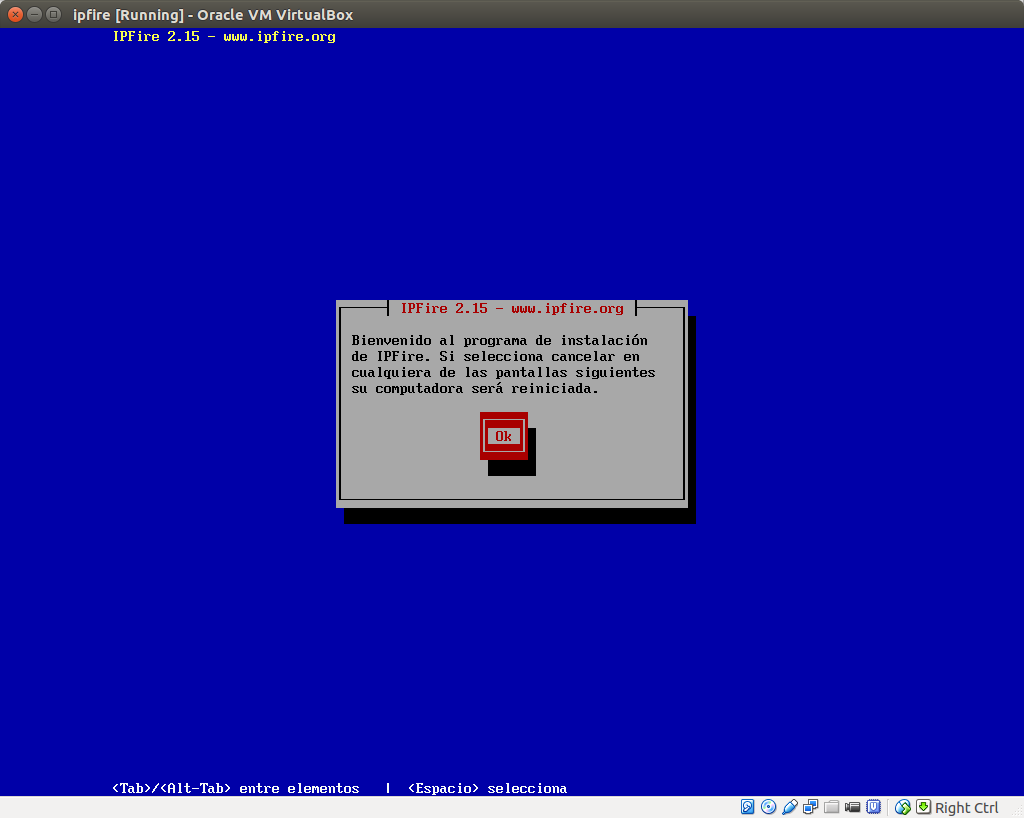Click the shared folders icon in the status bar
Image resolution: width=1024 pixels, height=818 pixels.
tap(831, 807)
